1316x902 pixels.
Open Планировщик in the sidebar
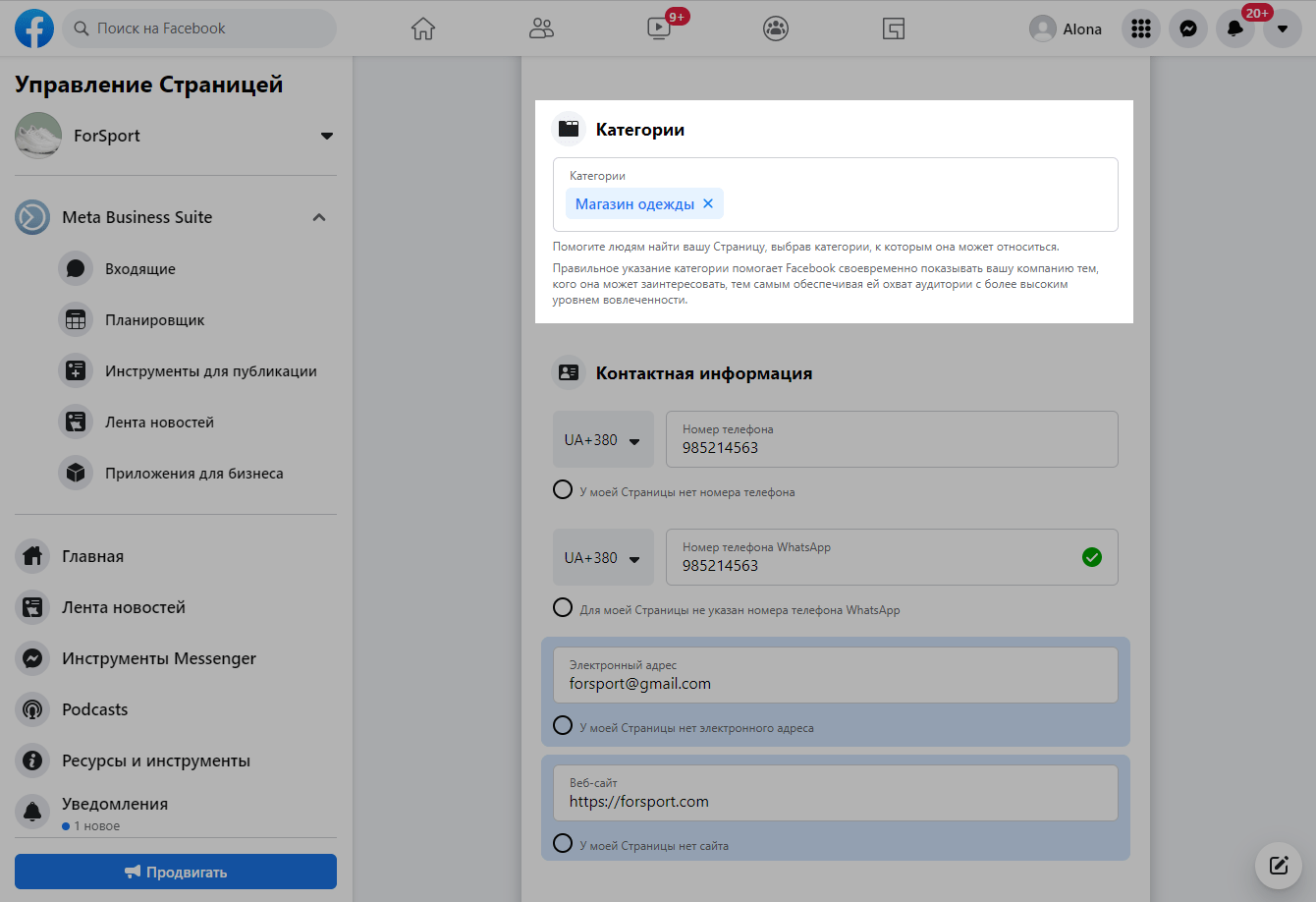(x=154, y=320)
